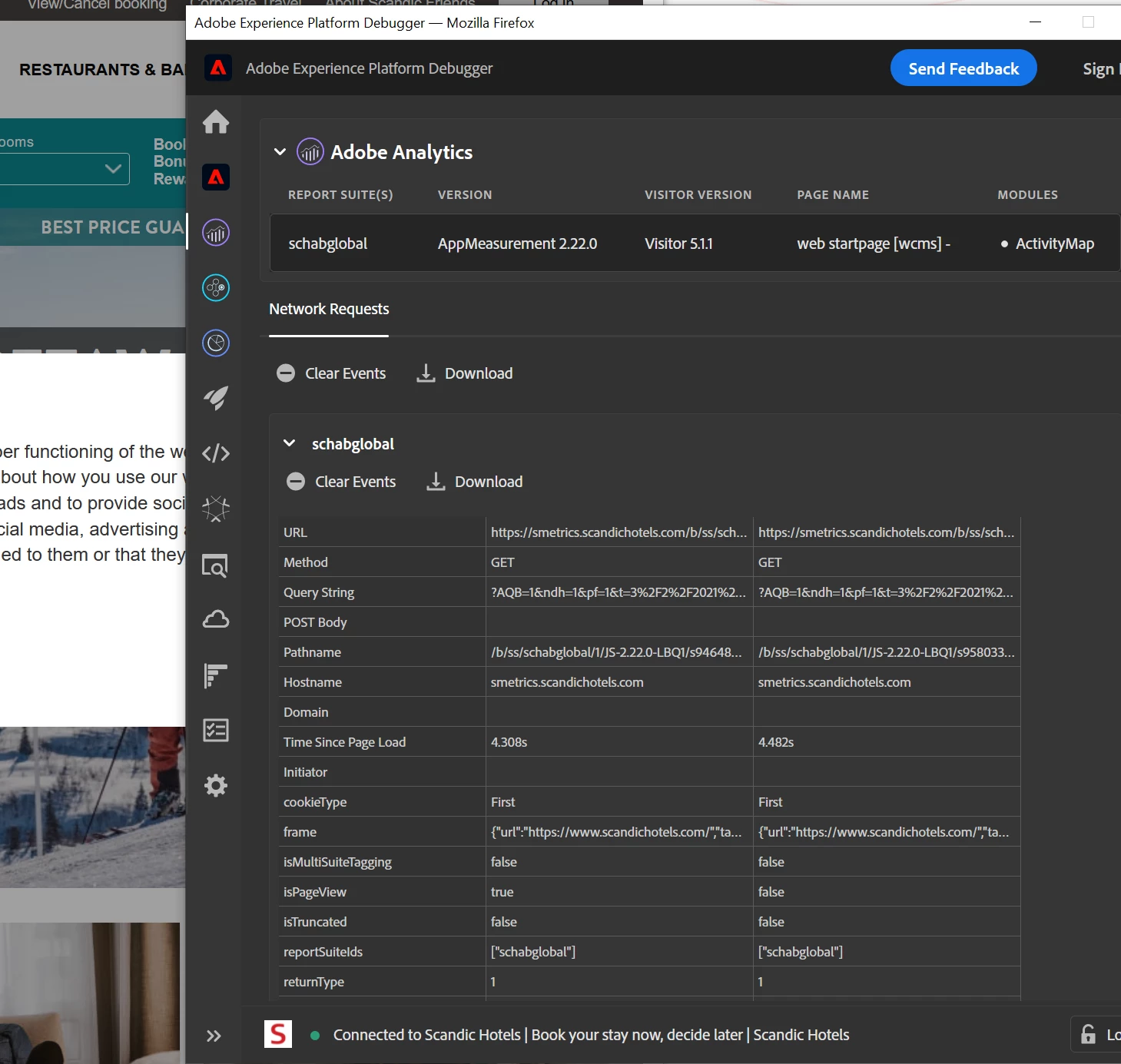Viewport: 1121px width, 1064px height.
Task: Click the lock icon in the bottom bar
Action: pos(1088,1034)
